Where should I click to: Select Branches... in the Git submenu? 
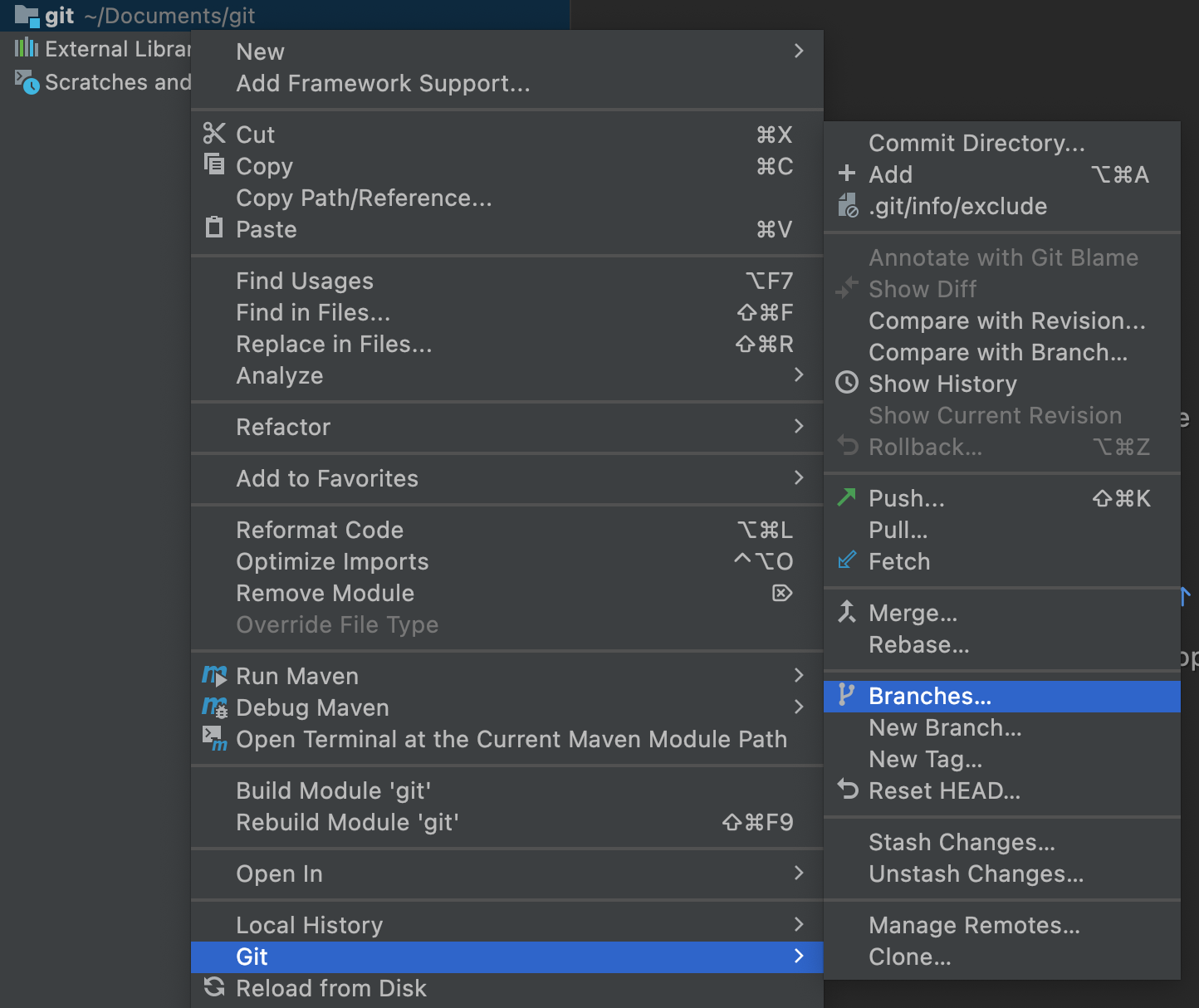[929, 696]
